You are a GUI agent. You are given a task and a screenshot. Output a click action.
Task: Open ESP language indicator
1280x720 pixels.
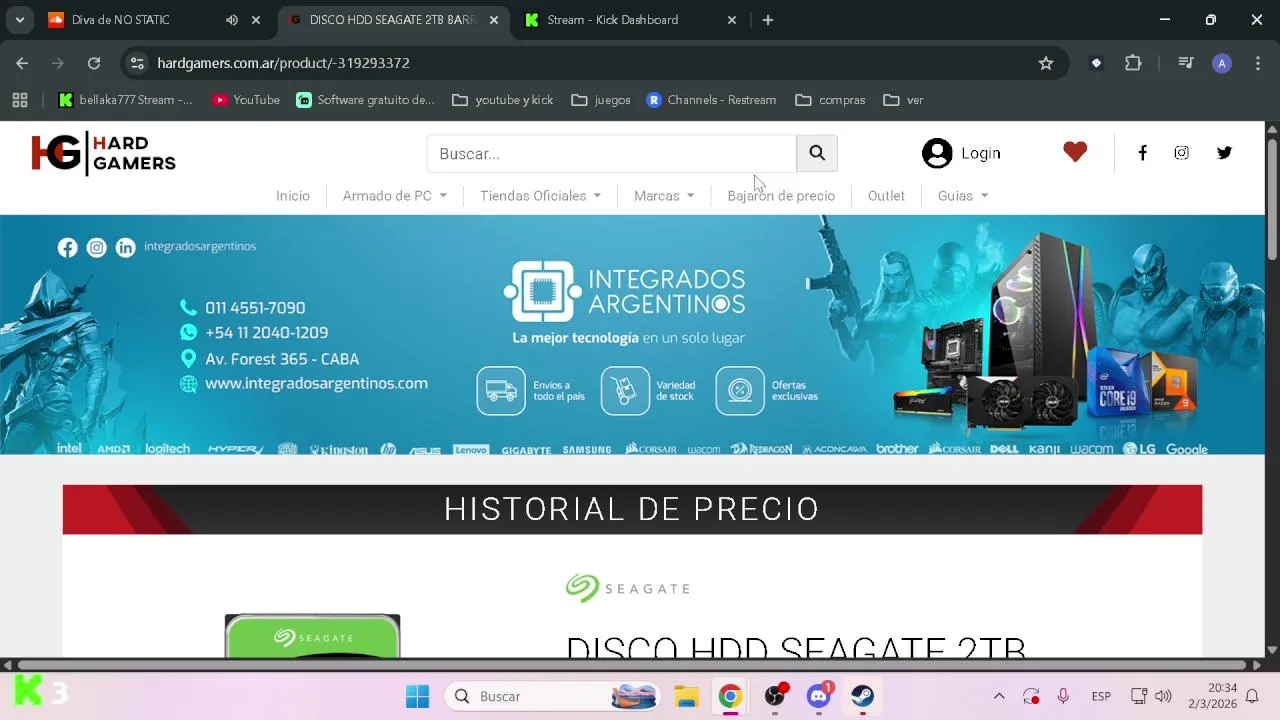[1101, 696]
